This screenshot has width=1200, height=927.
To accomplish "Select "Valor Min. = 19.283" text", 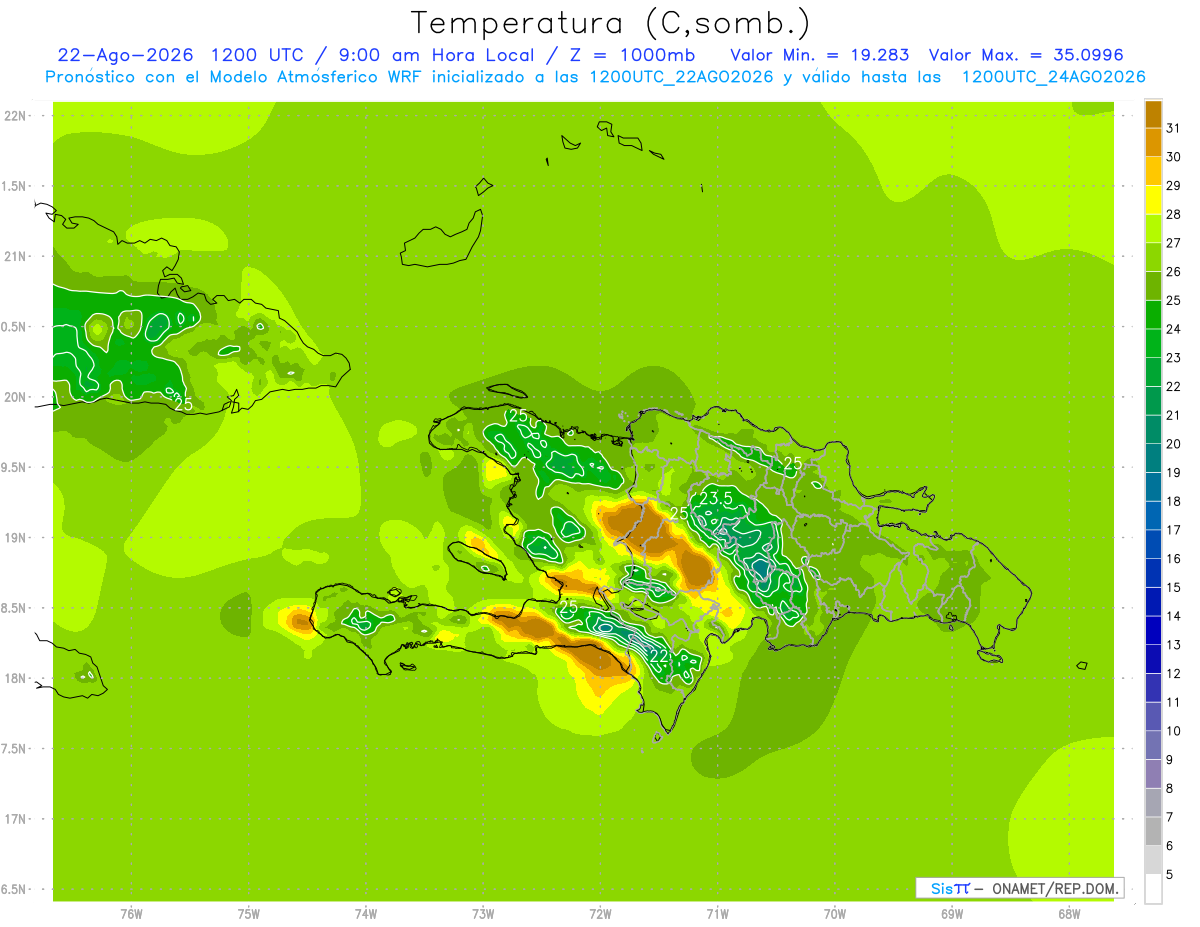I will tap(821, 54).
